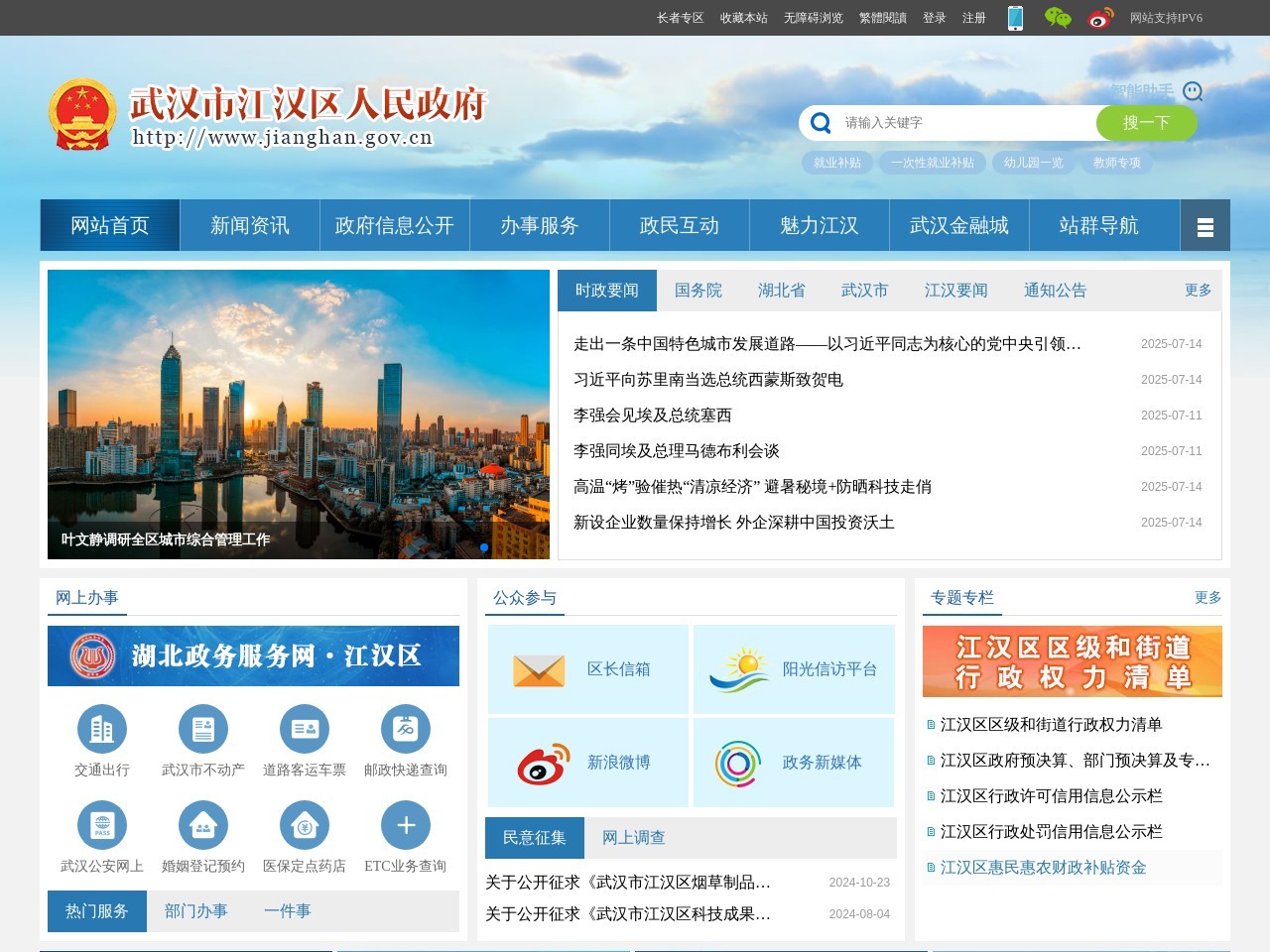Go to 网站首页 in main navigation
The image size is (1270, 952).
[110, 226]
